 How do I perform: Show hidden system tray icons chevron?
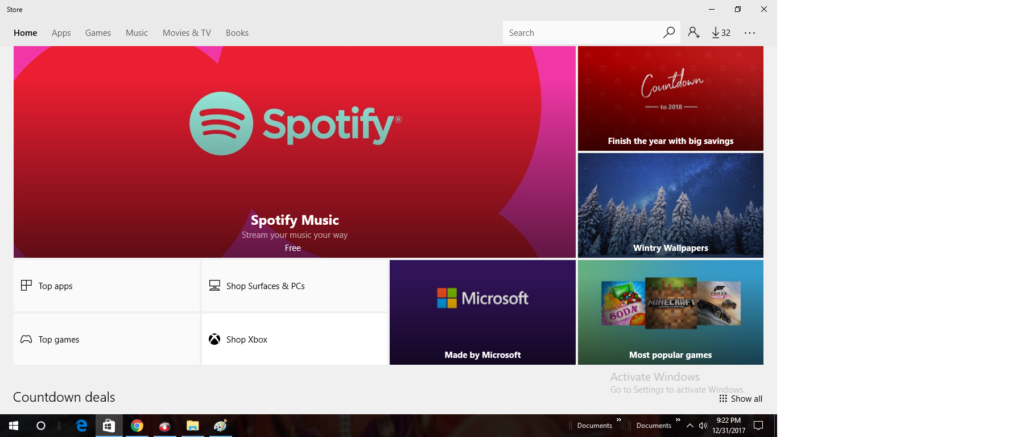click(x=690, y=426)
